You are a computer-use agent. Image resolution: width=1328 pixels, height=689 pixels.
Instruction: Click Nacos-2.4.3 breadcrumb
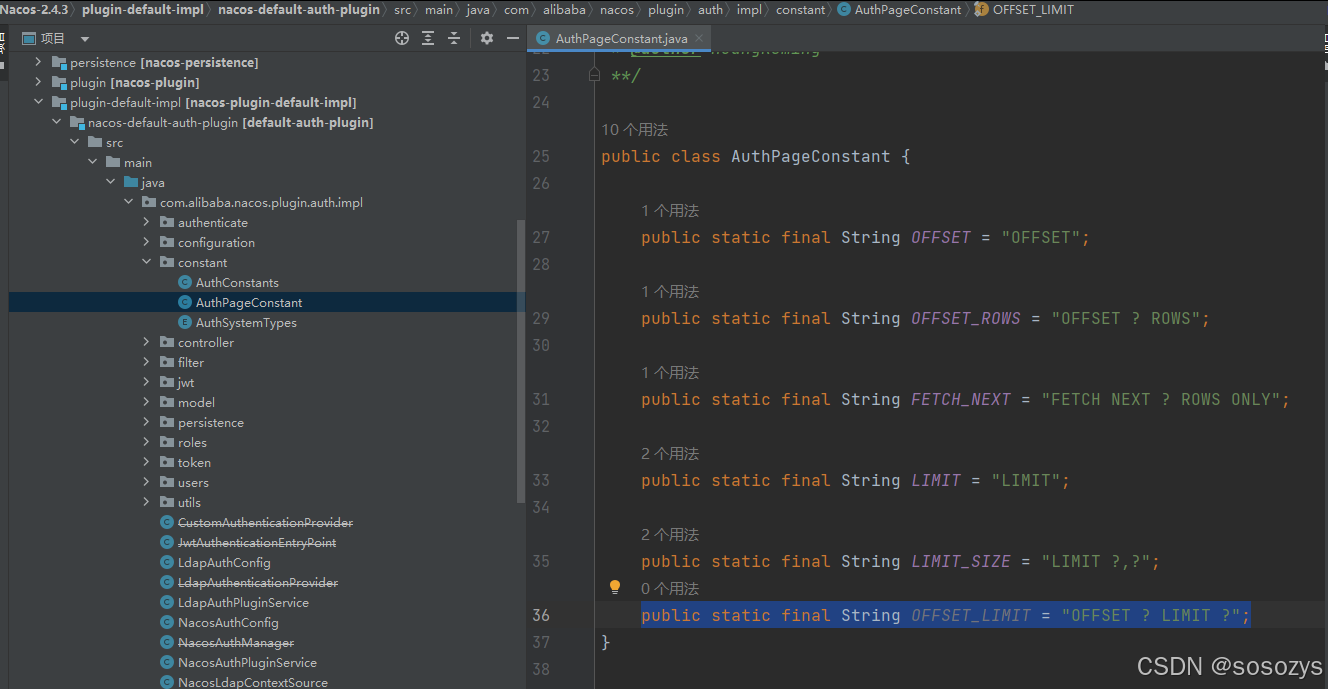tap(35, 9)
